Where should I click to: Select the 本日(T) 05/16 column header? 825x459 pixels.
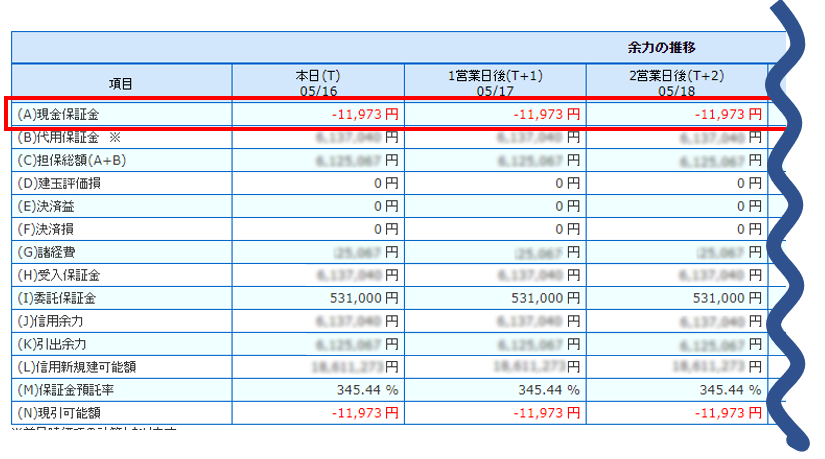click(318, 83)
